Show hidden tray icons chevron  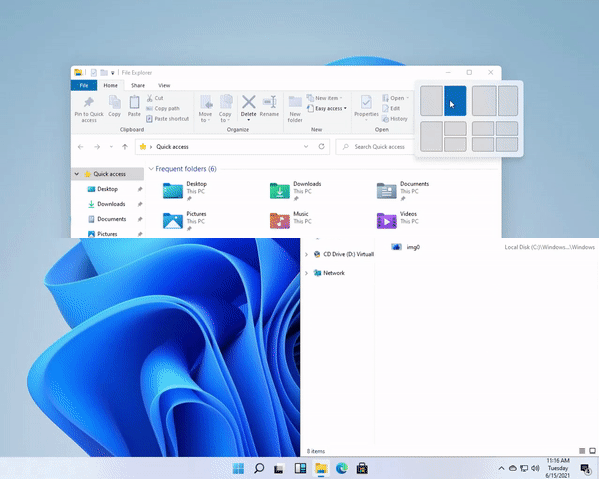tap(502, 468)
